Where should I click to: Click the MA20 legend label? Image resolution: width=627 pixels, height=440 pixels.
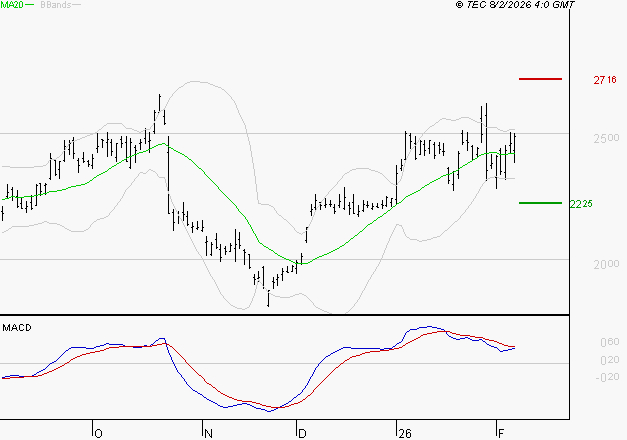(12, 5)
